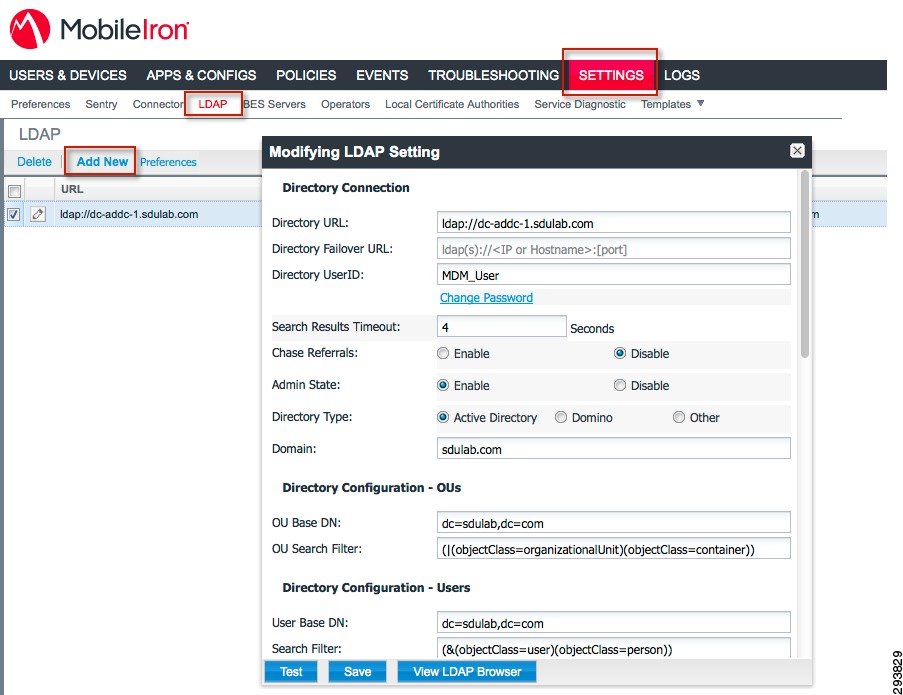Screen dimensions: 903x695
Task: Open the Connector sub-menu item
Action: coord(158,104)
